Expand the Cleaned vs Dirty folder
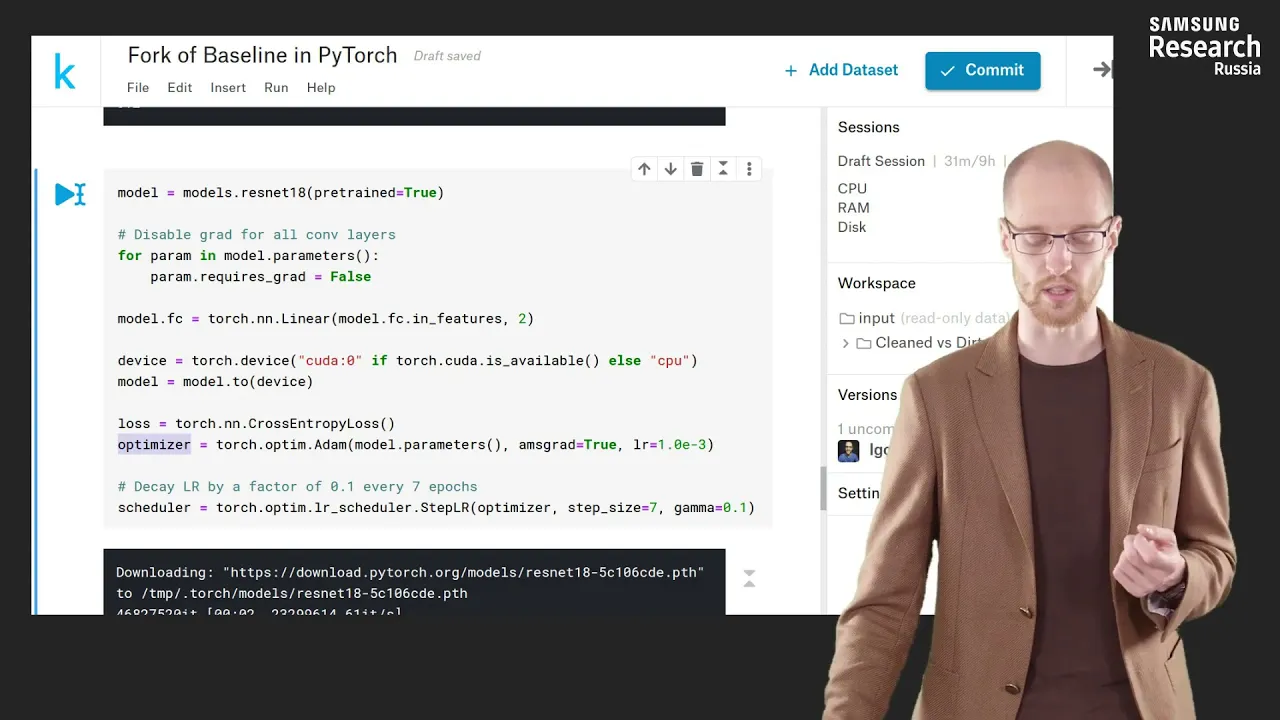 (846, 343)
